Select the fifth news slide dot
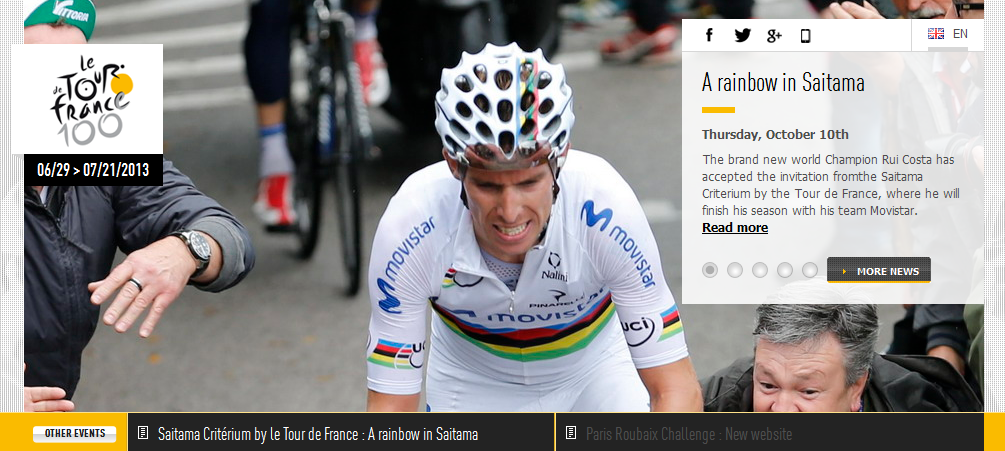This screenshot has width=1005, height=451. tap(810, 270)
